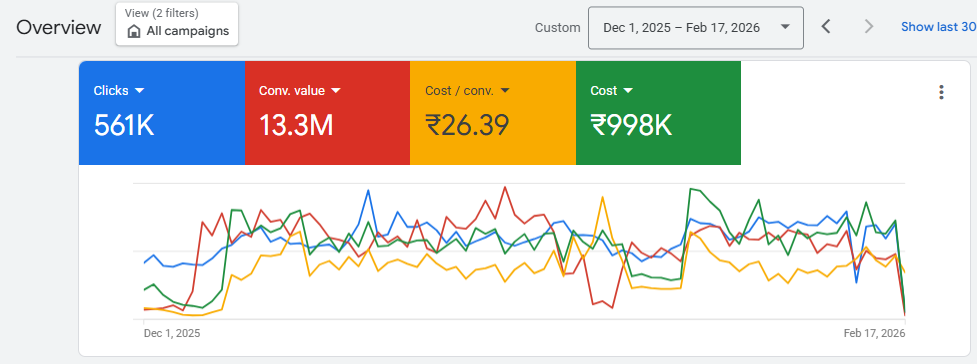Screen dimensions: 977x364
Task: Go to next date period arrow
Action: coord(869,27)
